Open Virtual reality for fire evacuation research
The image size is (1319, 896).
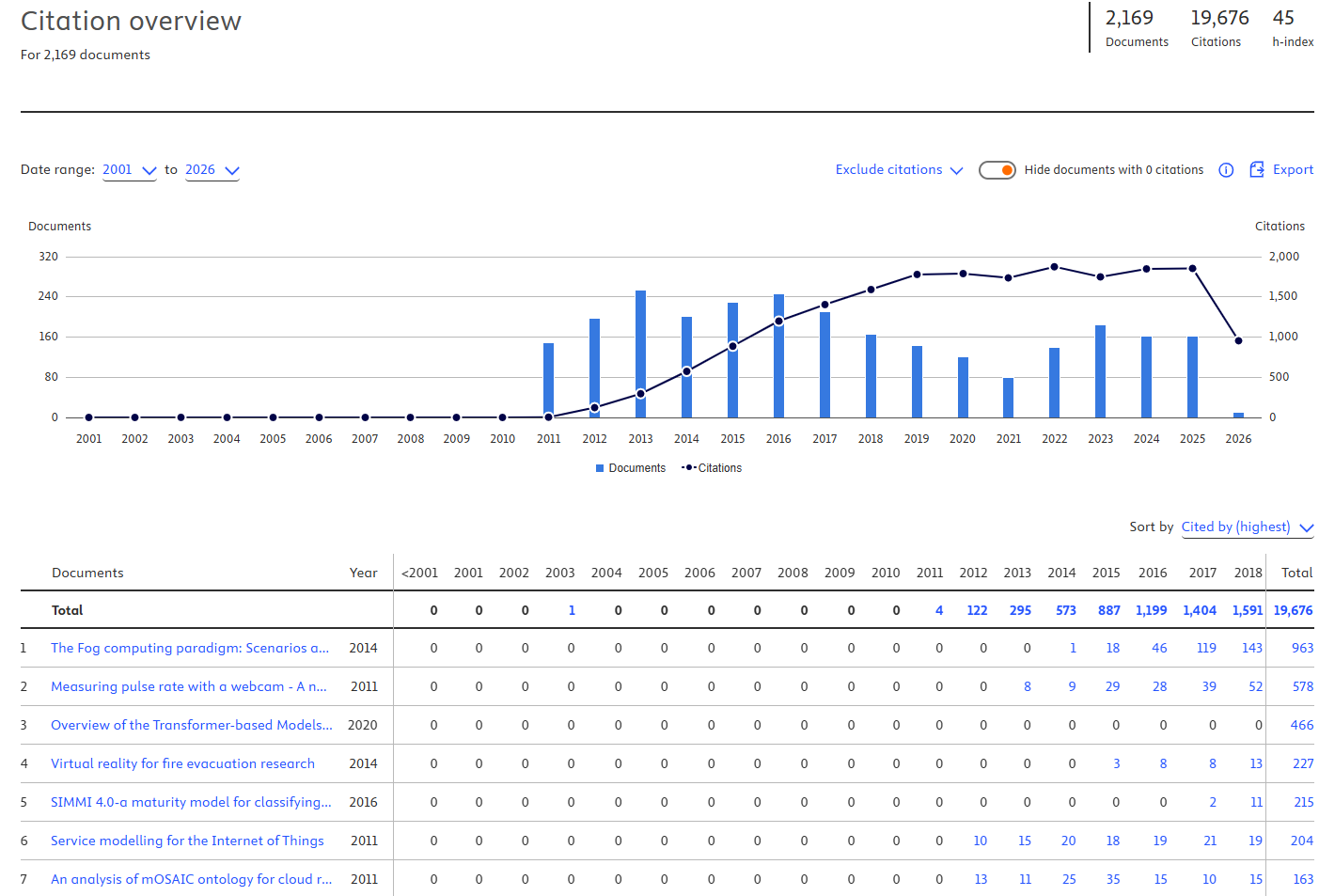182,763
